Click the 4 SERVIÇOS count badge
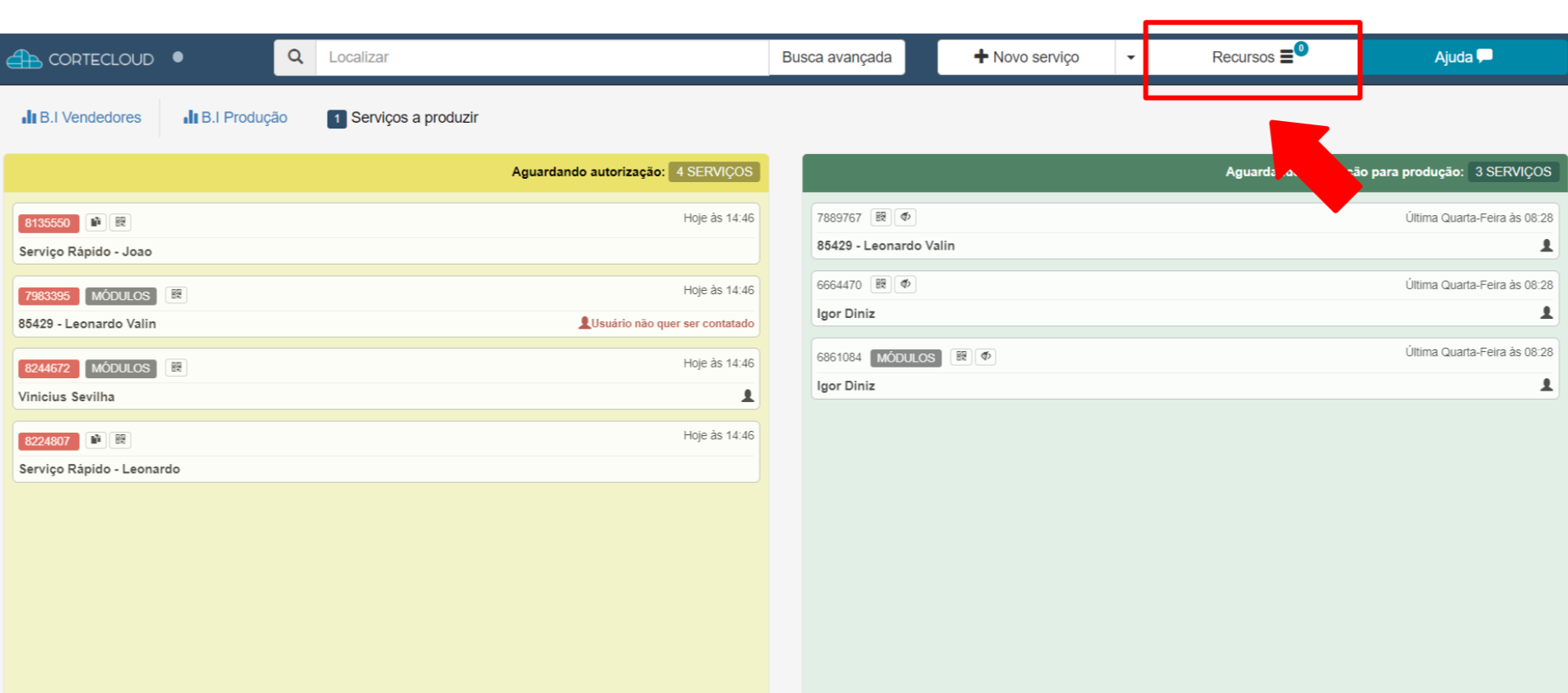 click(714, 171)
